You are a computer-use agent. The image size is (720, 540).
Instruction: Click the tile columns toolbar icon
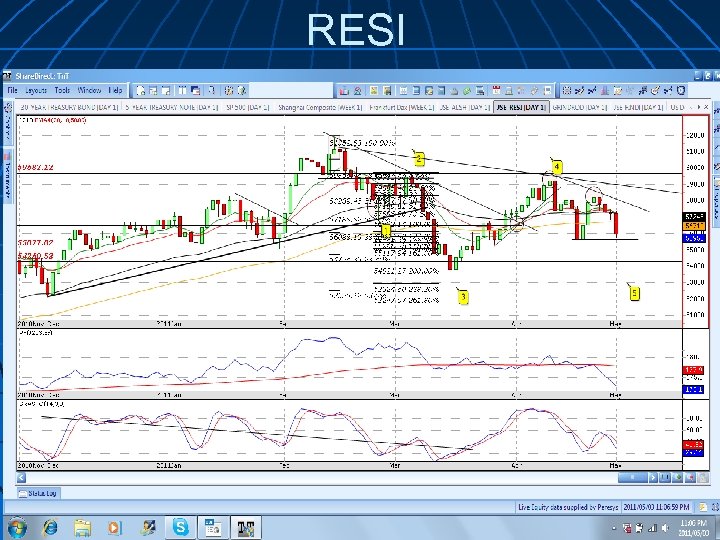pyautogui.click(x=182, y=90)
